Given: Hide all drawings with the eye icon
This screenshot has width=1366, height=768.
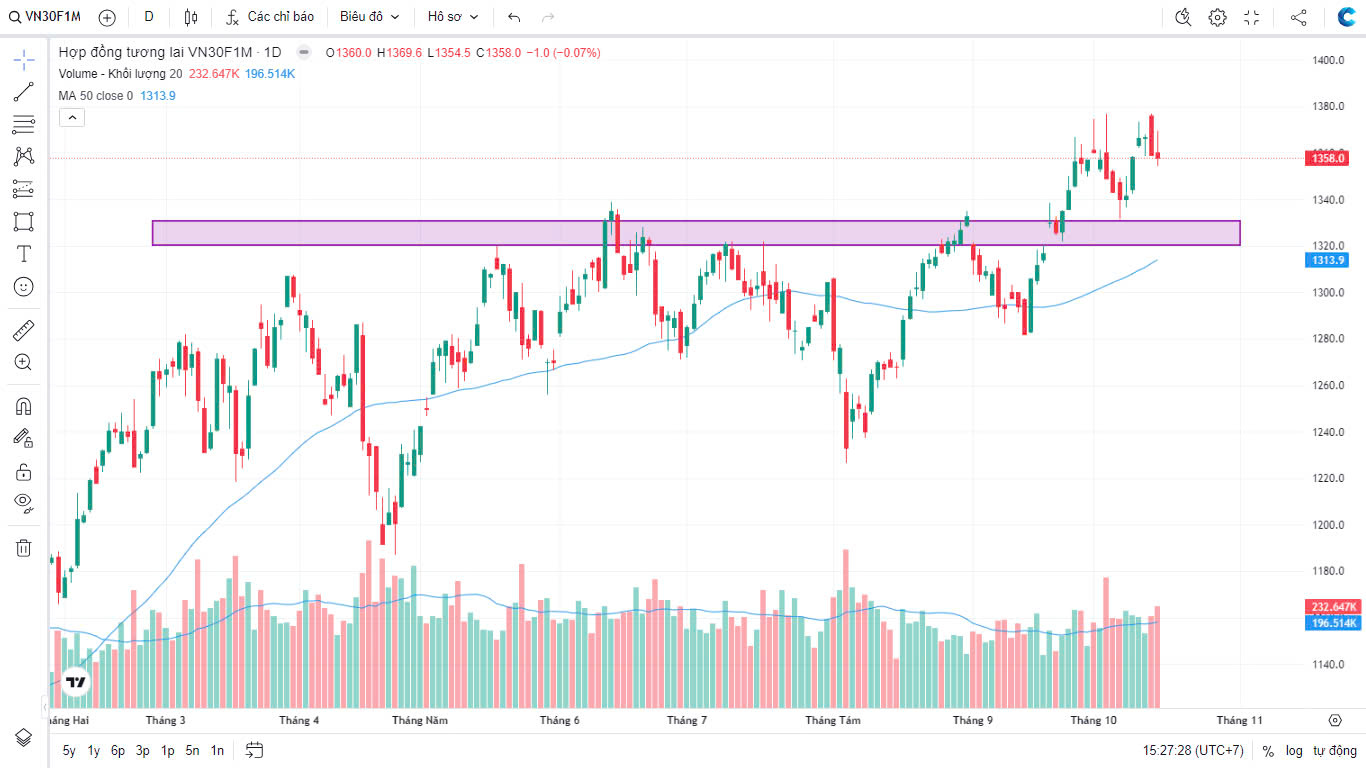Looking at the screenshot, I should (x=24, y=502).
